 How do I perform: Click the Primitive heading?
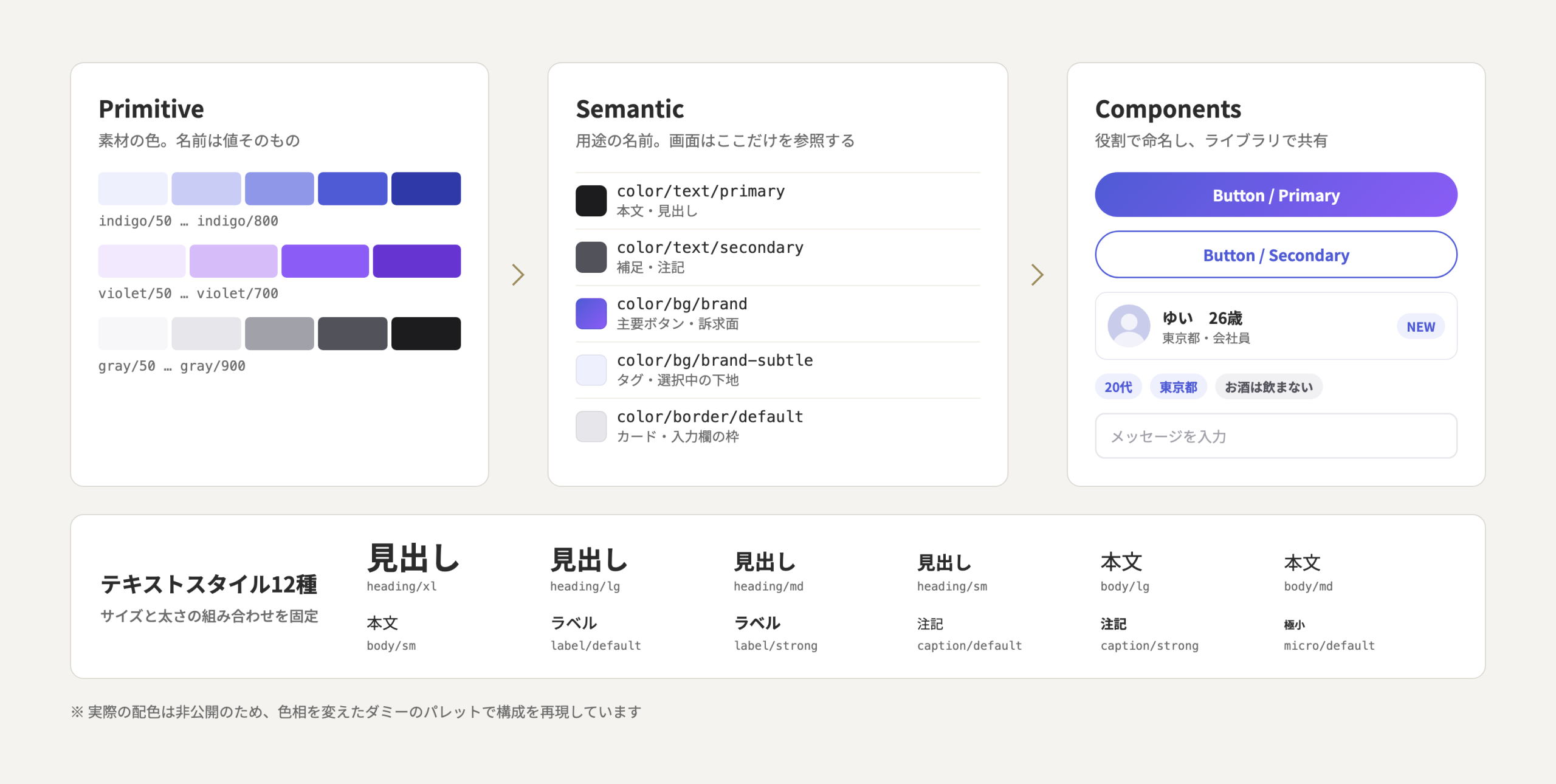click(151, 109)
